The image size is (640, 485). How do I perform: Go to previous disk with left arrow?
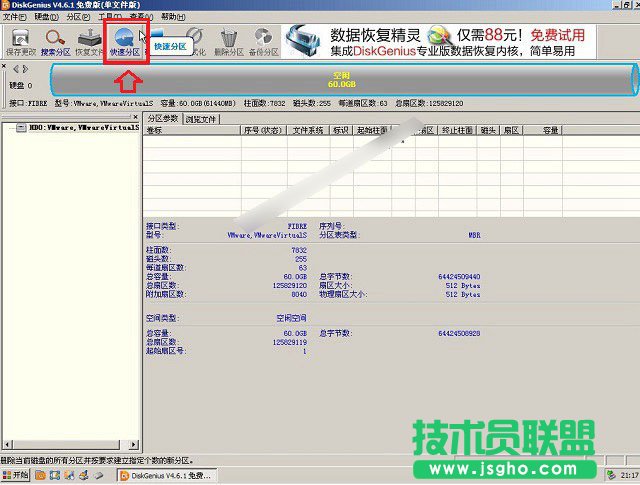point(16,69)
